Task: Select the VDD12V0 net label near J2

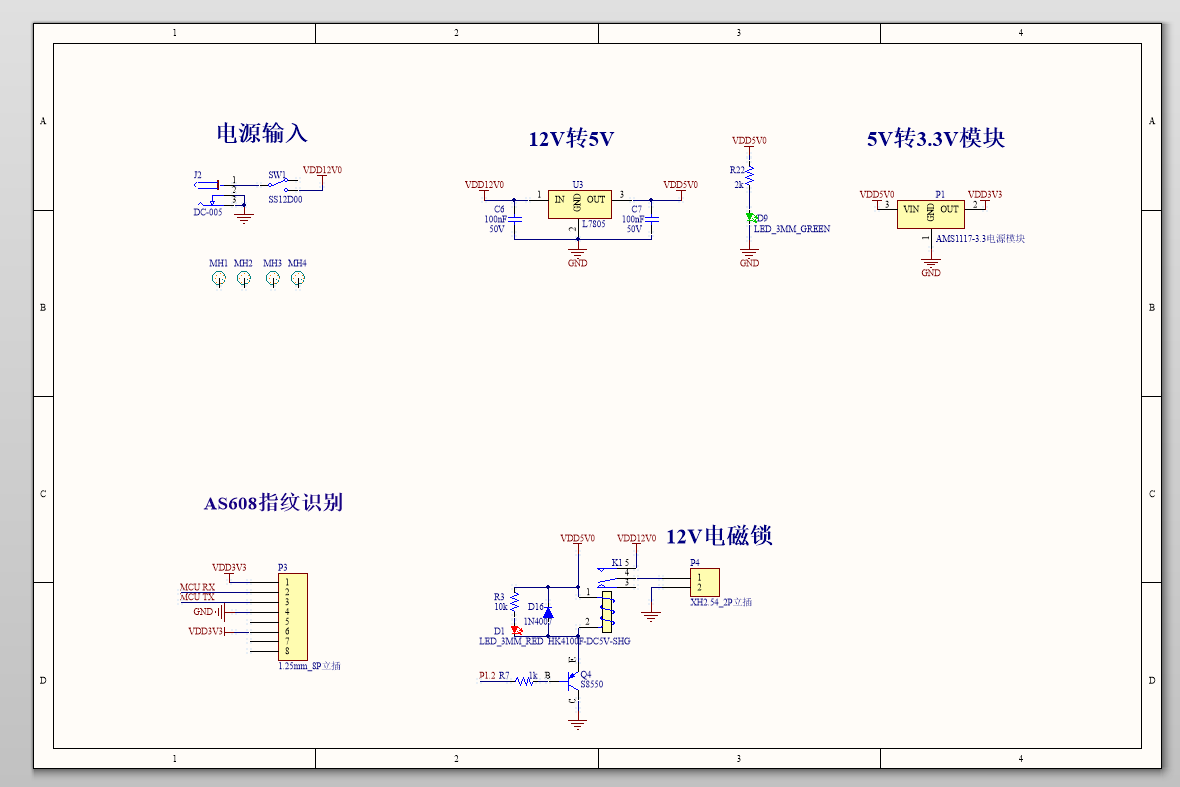Action: tap(321, 170)
